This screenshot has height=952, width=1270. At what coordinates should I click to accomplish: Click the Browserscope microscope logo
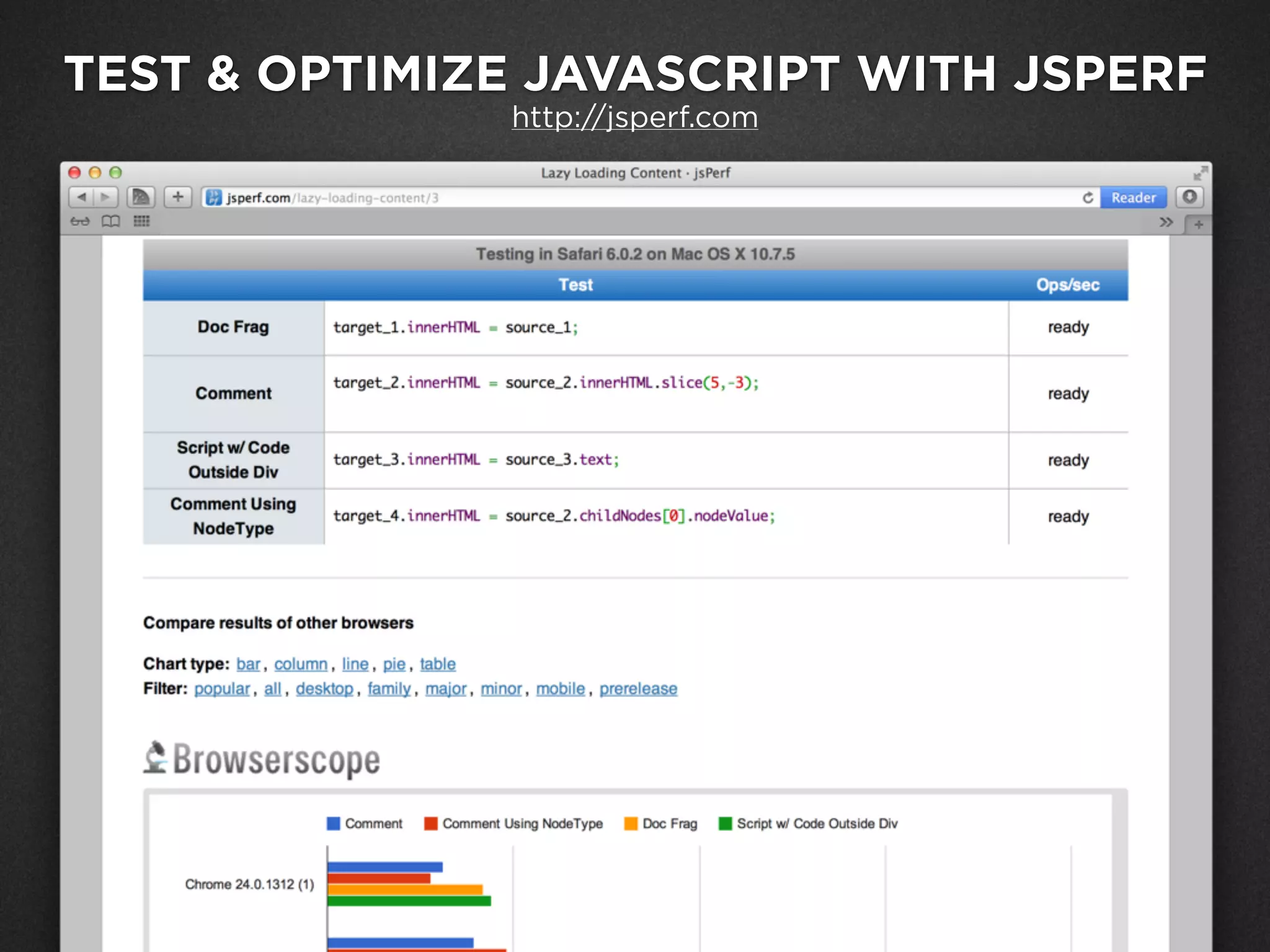pyautogui.click(x=156, y=757)
